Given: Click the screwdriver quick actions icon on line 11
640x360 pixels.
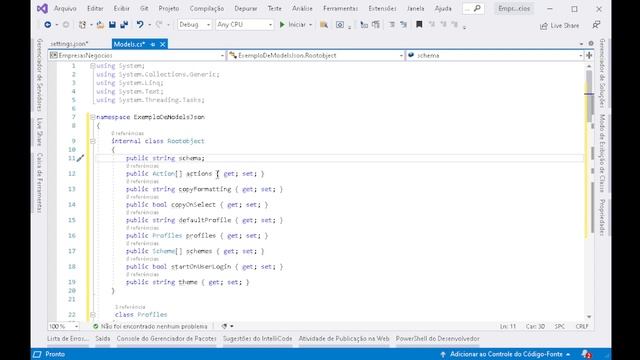Looking at the screenshot, I should [x=80, y=158].
